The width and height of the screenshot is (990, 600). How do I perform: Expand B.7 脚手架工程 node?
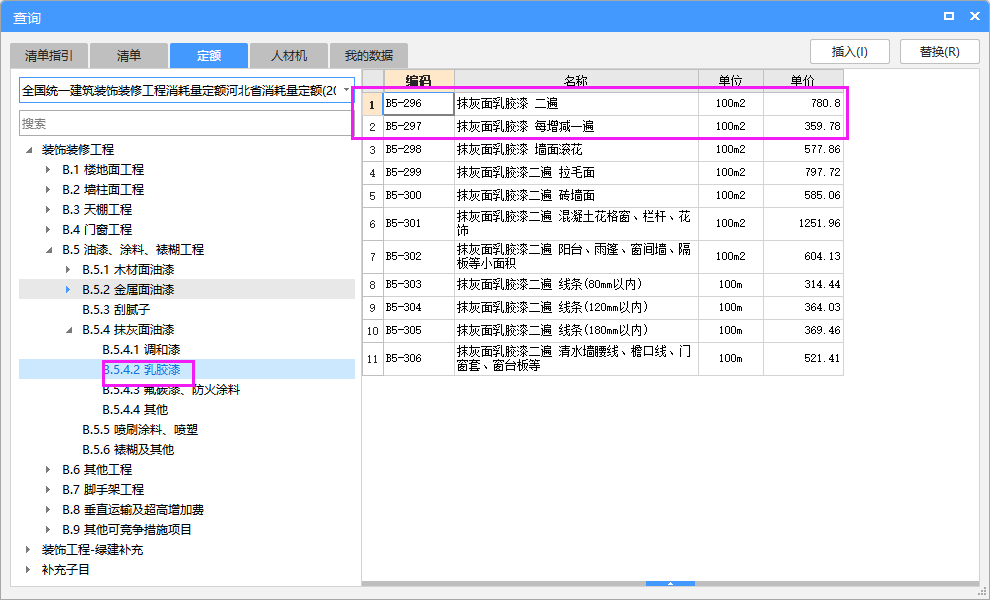point(48,489)
